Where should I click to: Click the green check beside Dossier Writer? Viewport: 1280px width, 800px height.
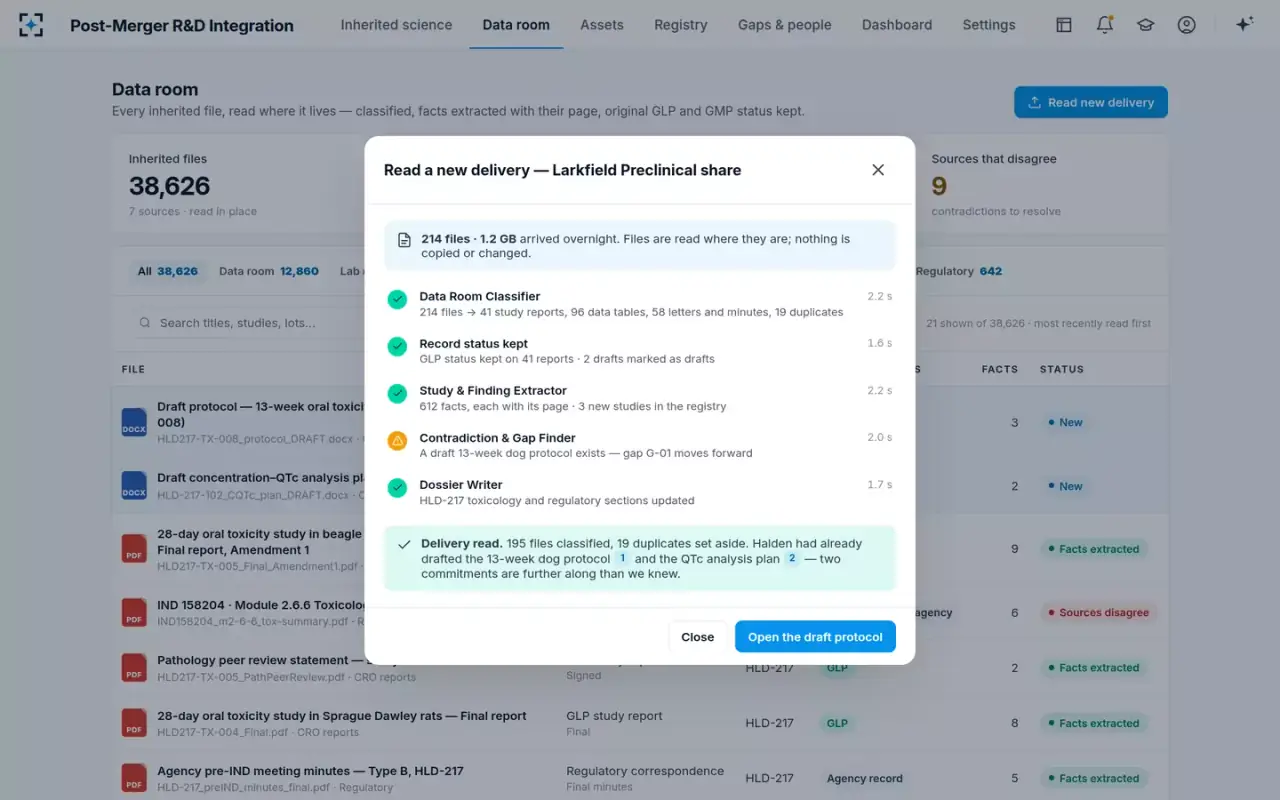pos(397,487)
